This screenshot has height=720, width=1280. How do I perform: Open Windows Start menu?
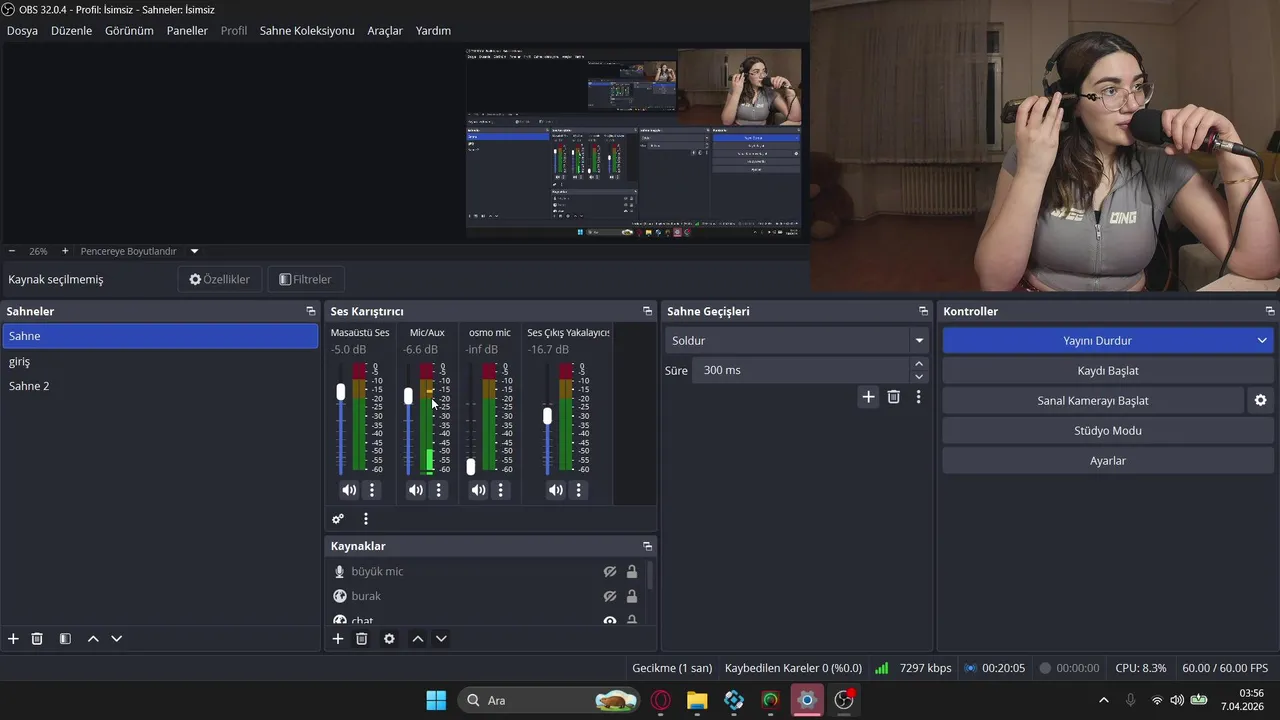[x=436, y=700]
